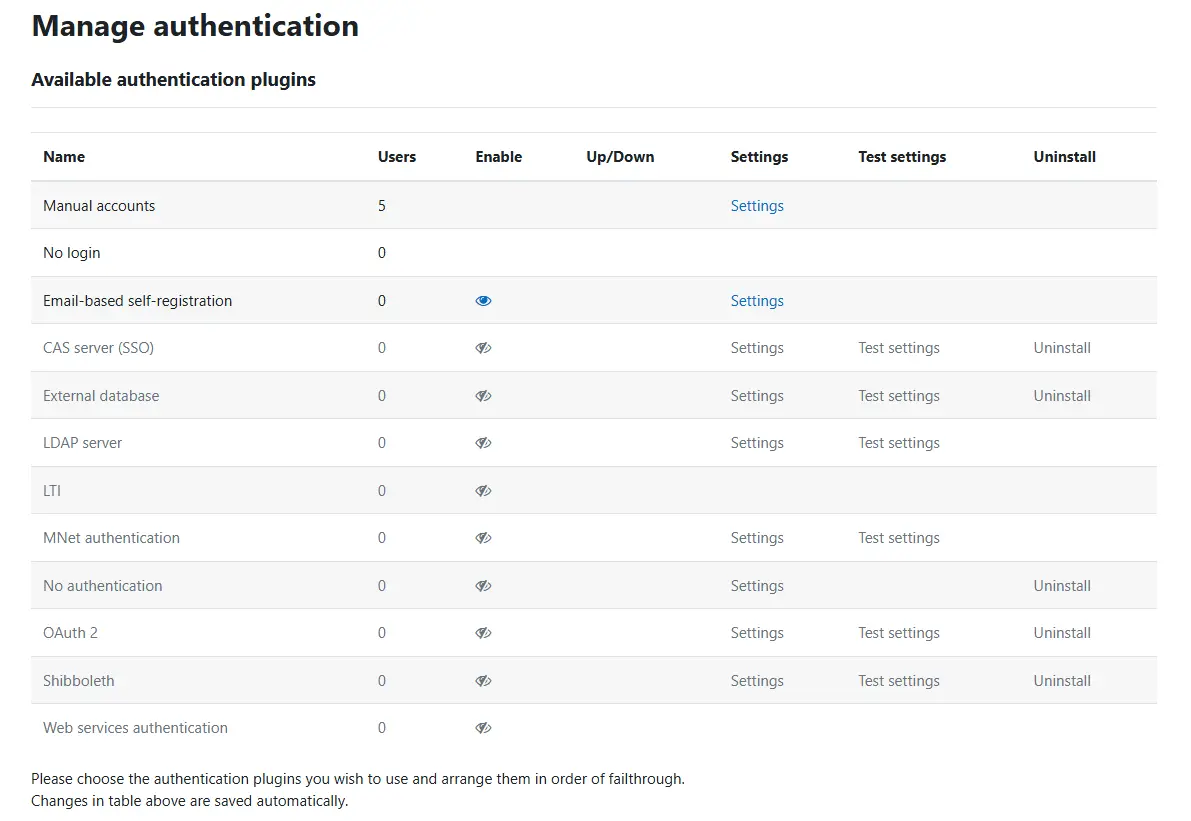
Task: Enable LTI authentication eye icon
Action: coord(483,491)
